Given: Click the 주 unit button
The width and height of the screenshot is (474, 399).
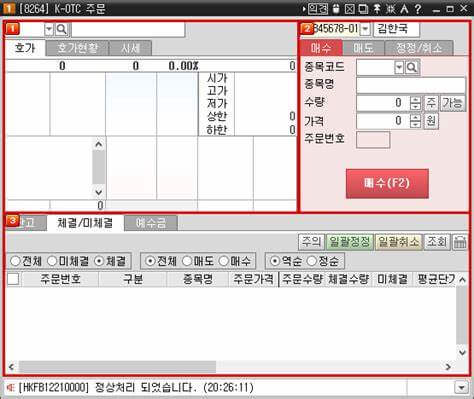Looking at the screenshot, I should [431, 103].
